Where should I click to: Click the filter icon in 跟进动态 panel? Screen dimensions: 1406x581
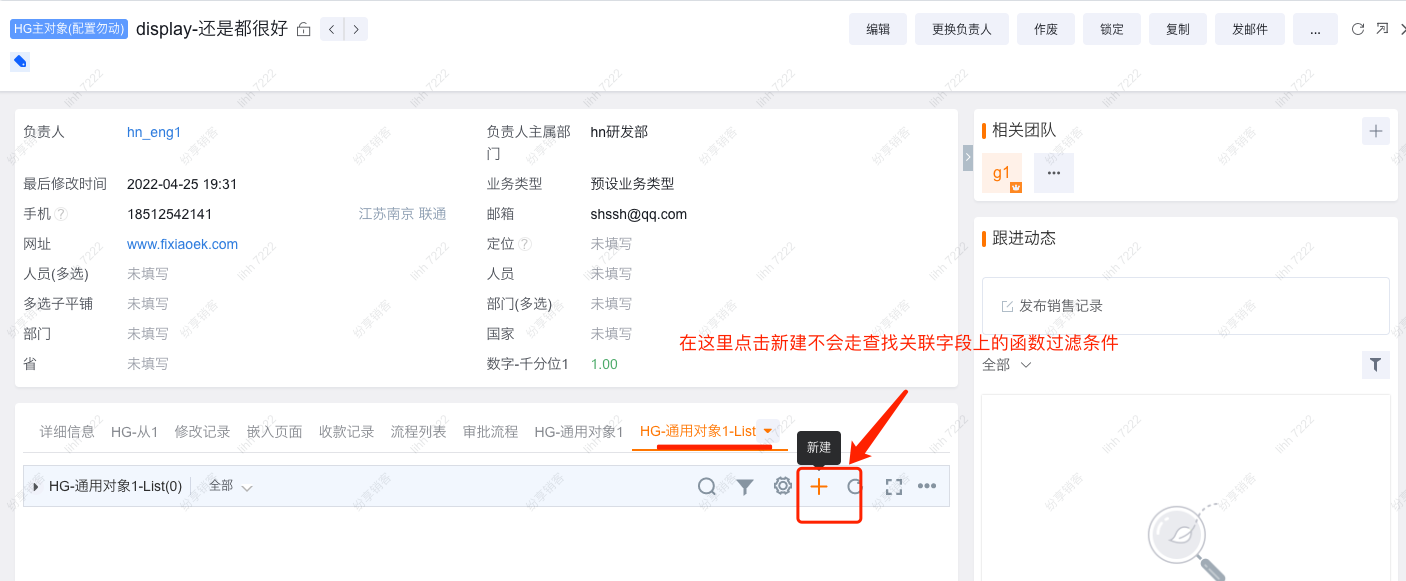click(1376, 365)
